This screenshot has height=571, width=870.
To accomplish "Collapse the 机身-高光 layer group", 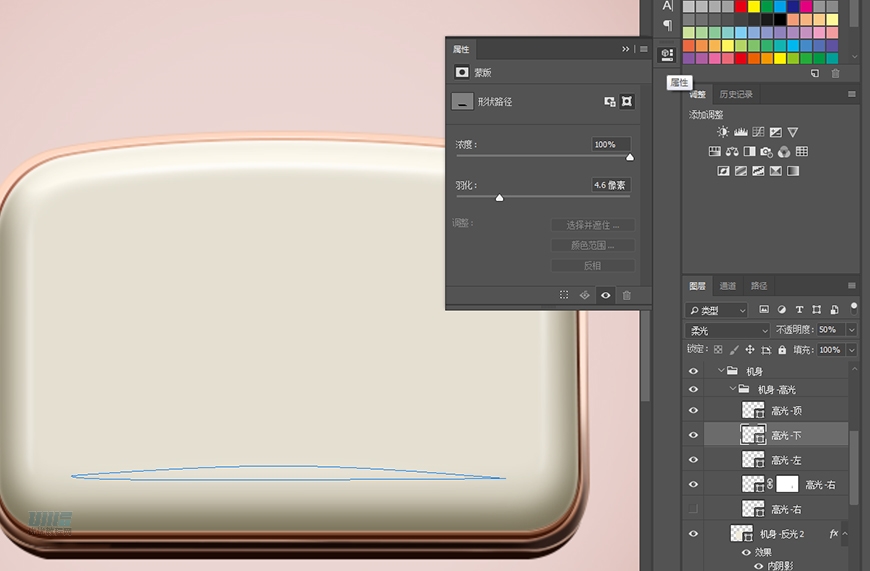I will 733,389.
